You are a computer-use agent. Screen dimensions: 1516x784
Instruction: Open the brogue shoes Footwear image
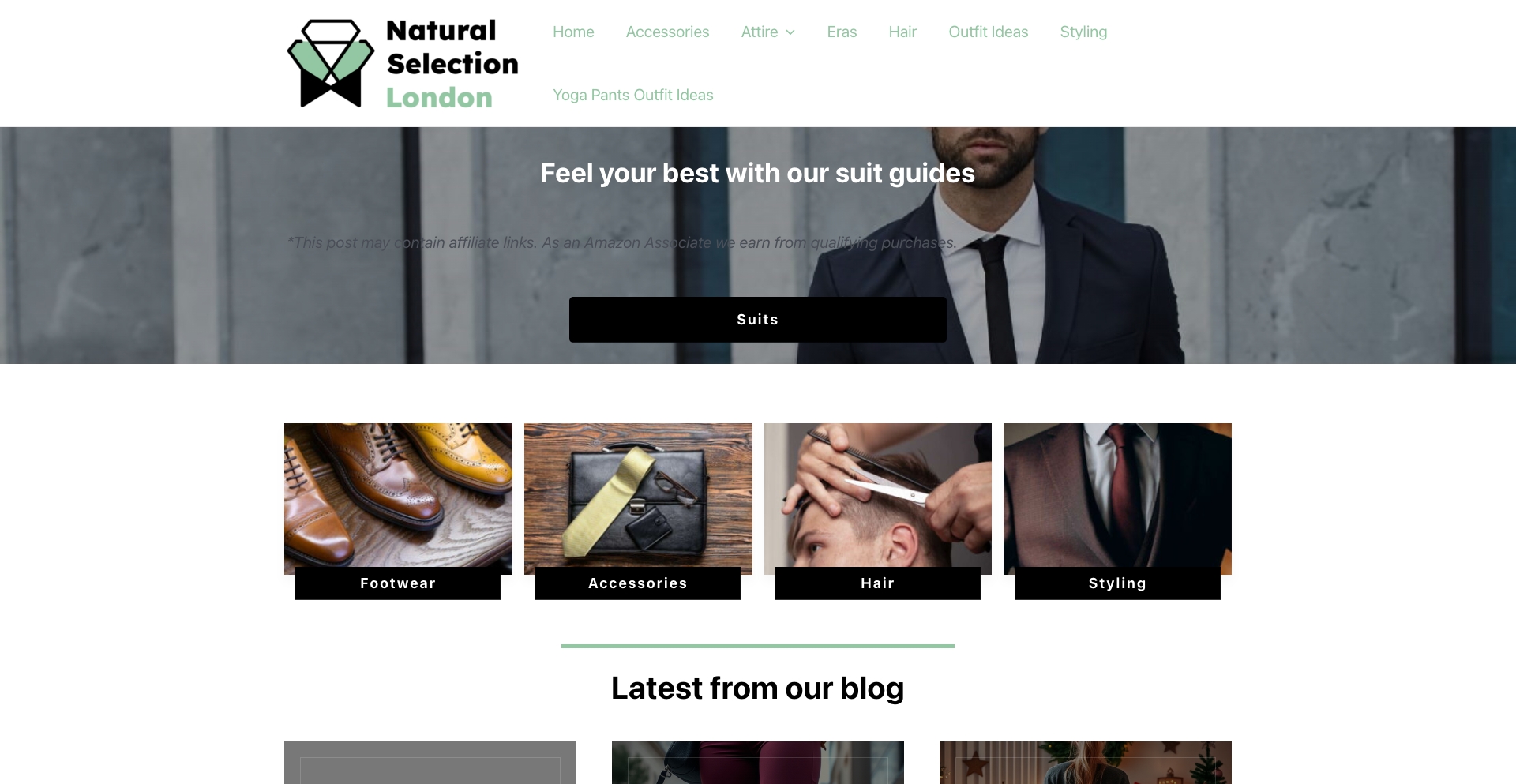[398, 495]
